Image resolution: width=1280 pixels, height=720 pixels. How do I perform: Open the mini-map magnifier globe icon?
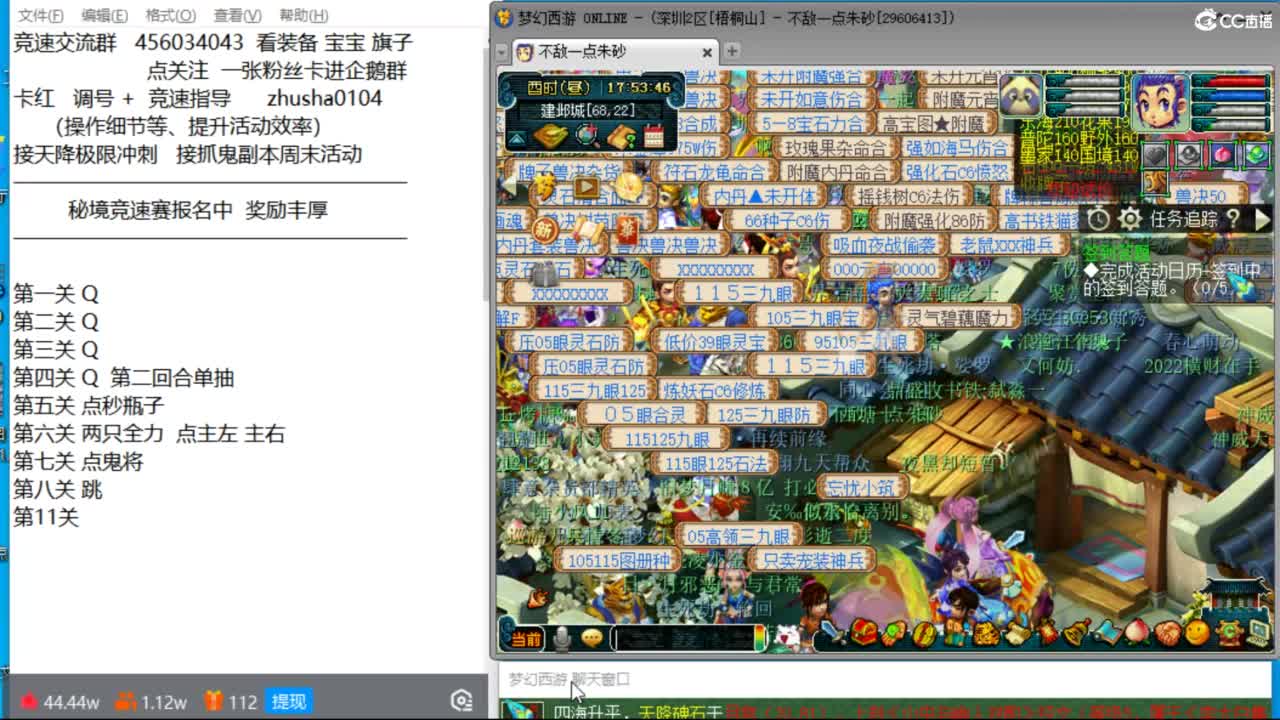(x=588, y=135)
